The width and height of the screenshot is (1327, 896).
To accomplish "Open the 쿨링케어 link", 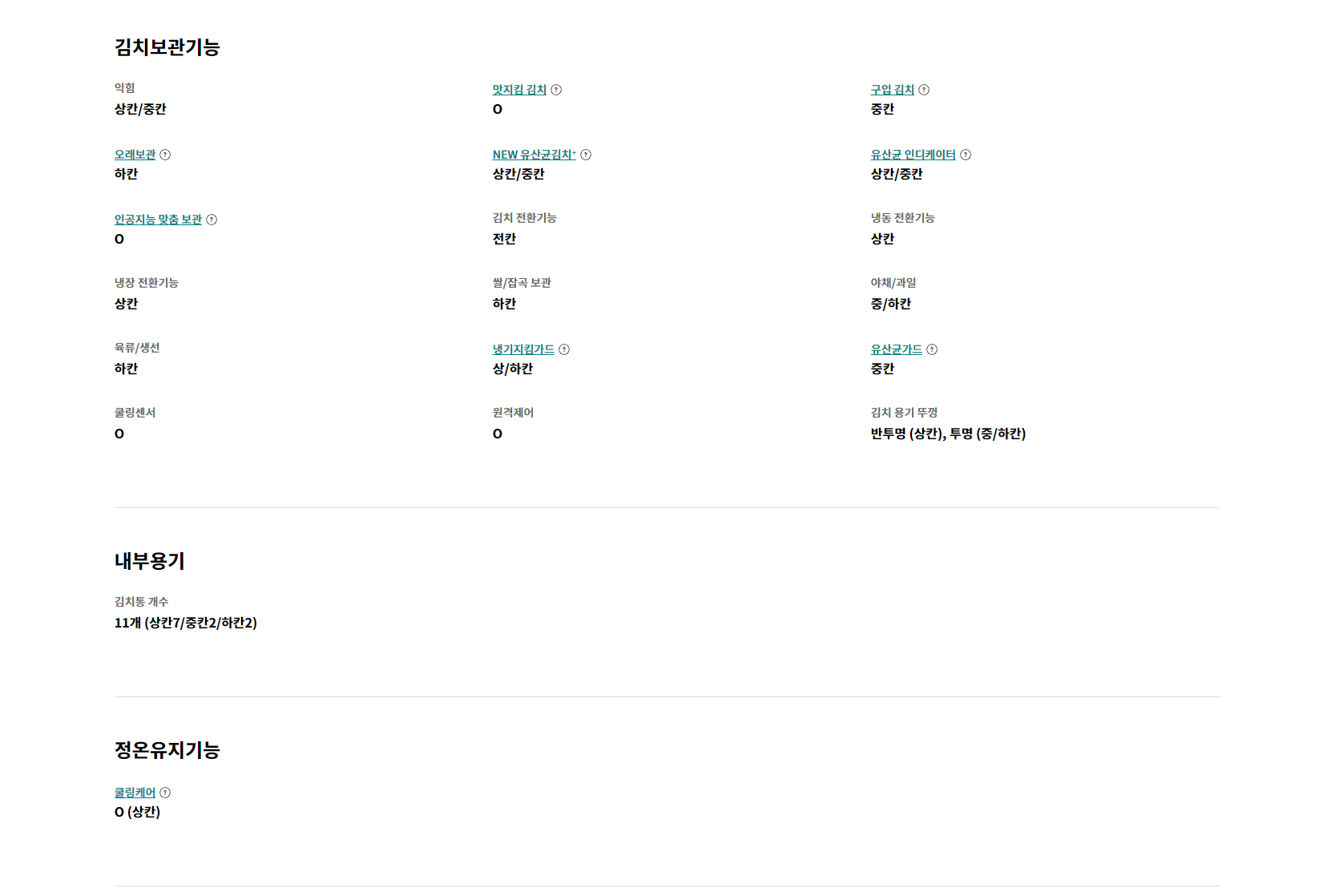I will point(135,793).
